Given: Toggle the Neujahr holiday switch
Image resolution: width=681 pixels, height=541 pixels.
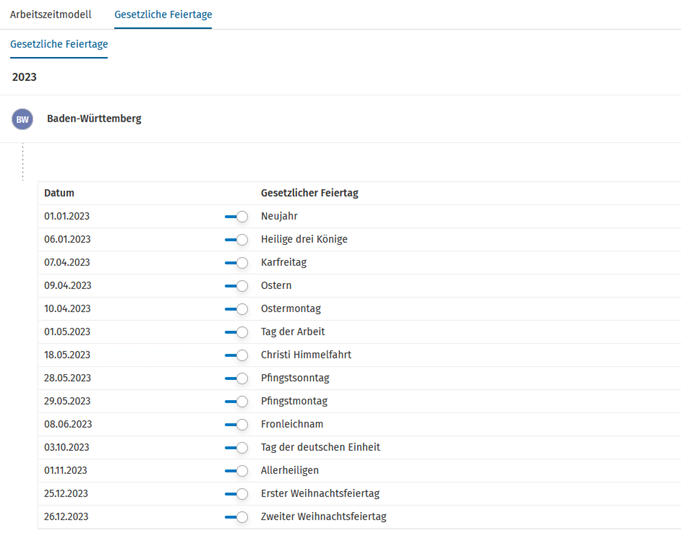Looking at the screenshot, I should coord(236,216).
